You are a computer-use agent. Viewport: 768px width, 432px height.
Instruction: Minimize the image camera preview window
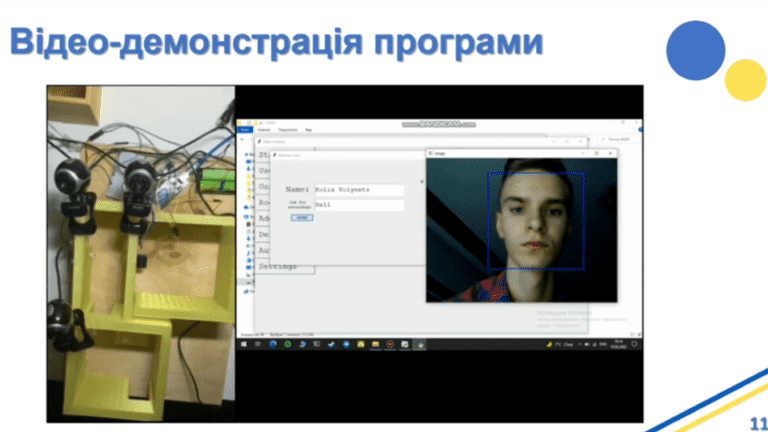pyautogui.click(x=583, y=153)
